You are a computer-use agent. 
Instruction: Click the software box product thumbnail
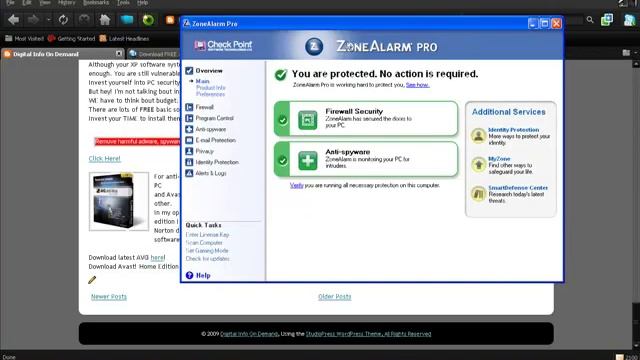119,201
